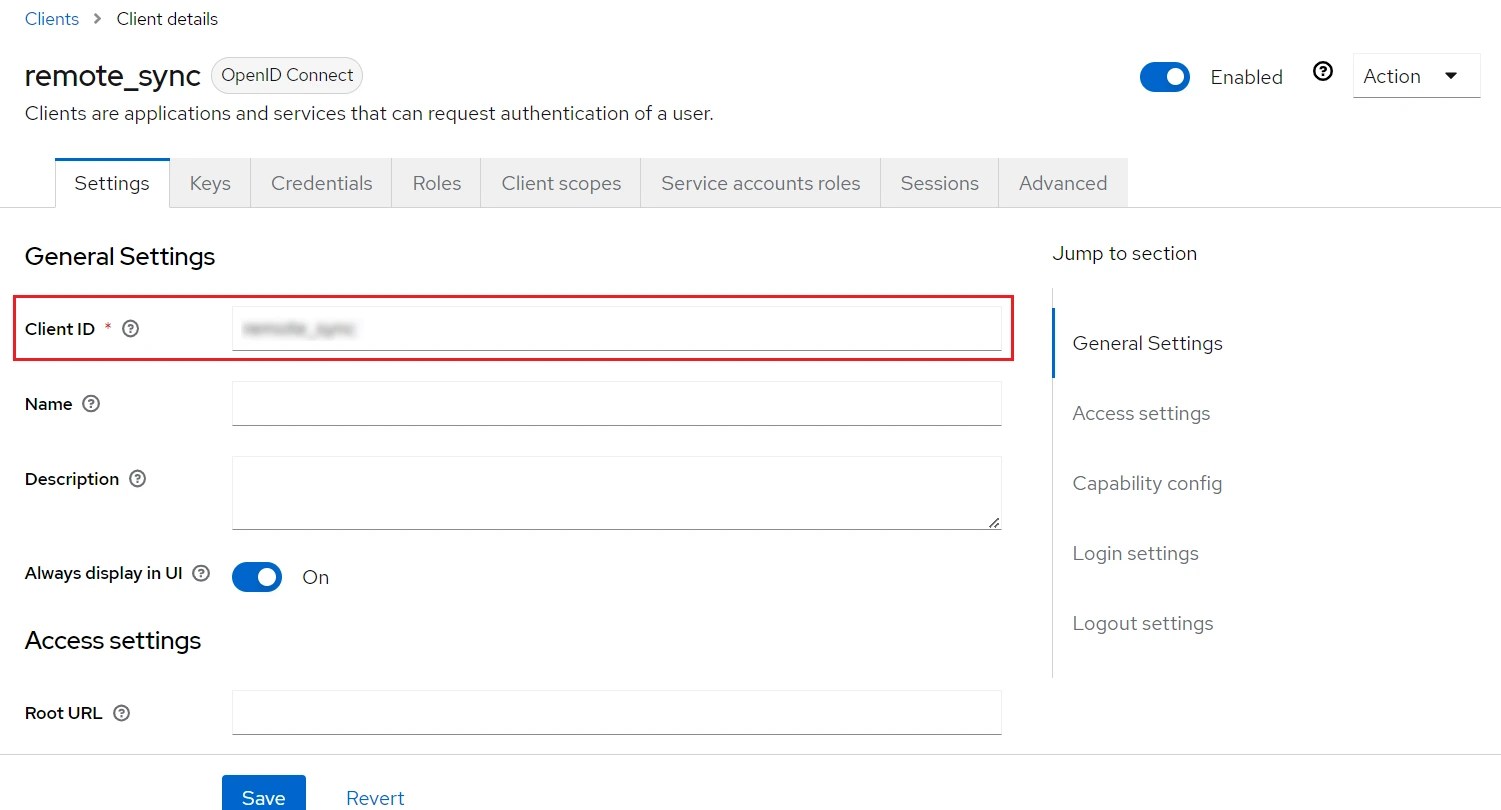Select the Service accounts roles tab
The image size is (1501, 810).
click(x=760, y=183)
